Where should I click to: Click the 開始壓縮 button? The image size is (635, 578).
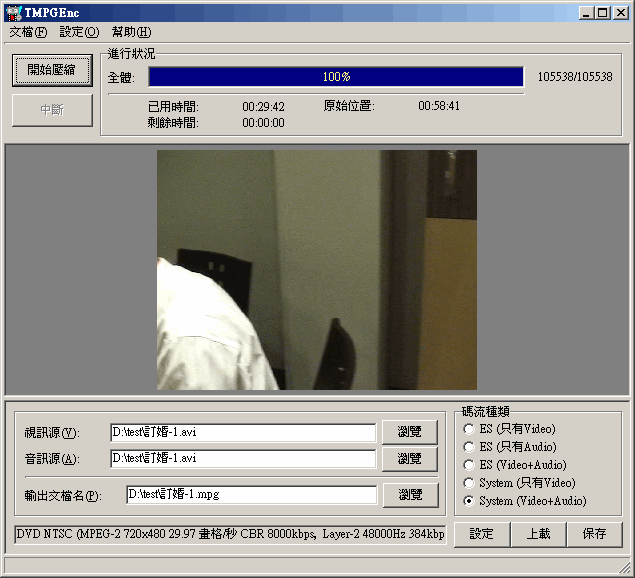point(52,70)
